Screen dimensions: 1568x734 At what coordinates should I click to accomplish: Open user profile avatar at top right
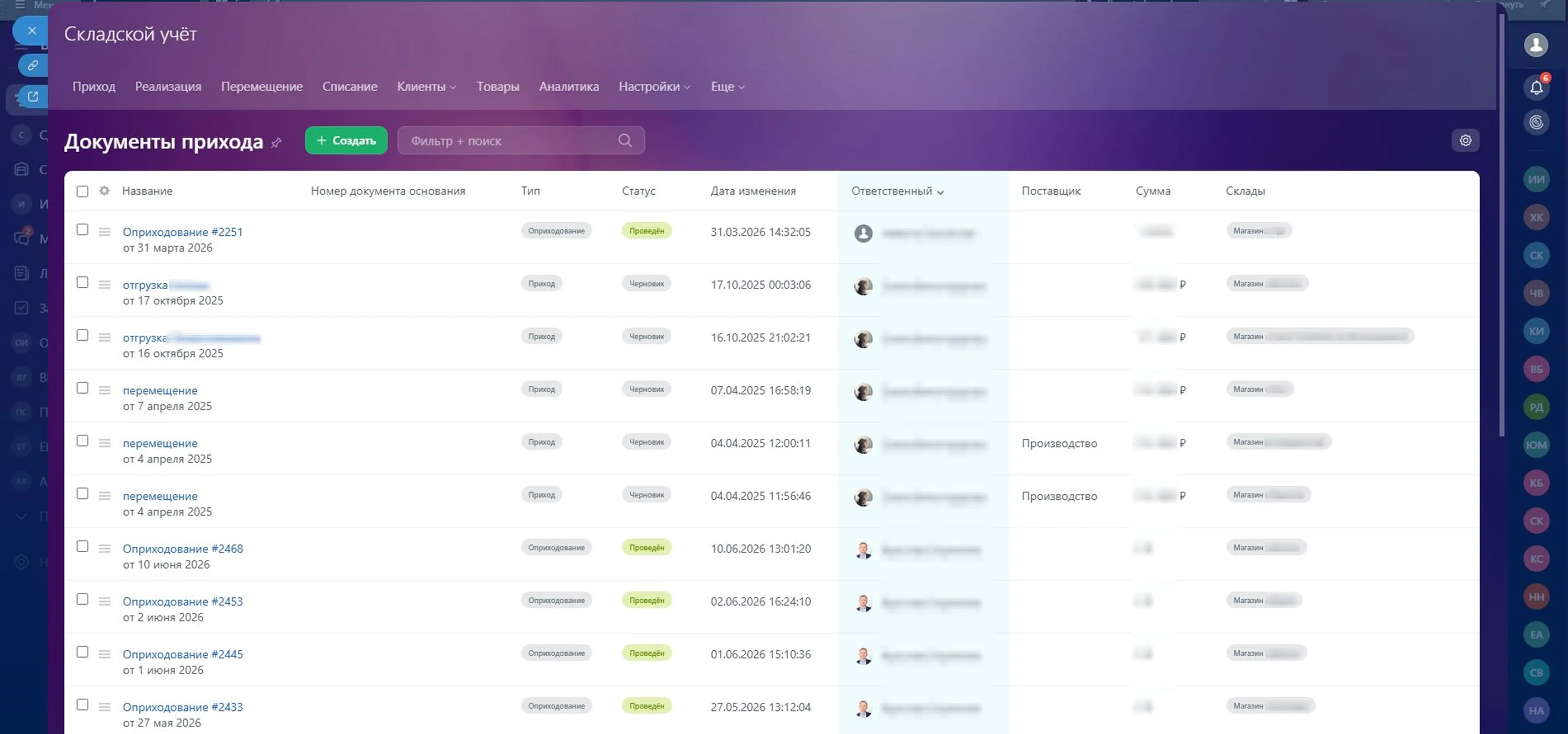coord(1536,45)
